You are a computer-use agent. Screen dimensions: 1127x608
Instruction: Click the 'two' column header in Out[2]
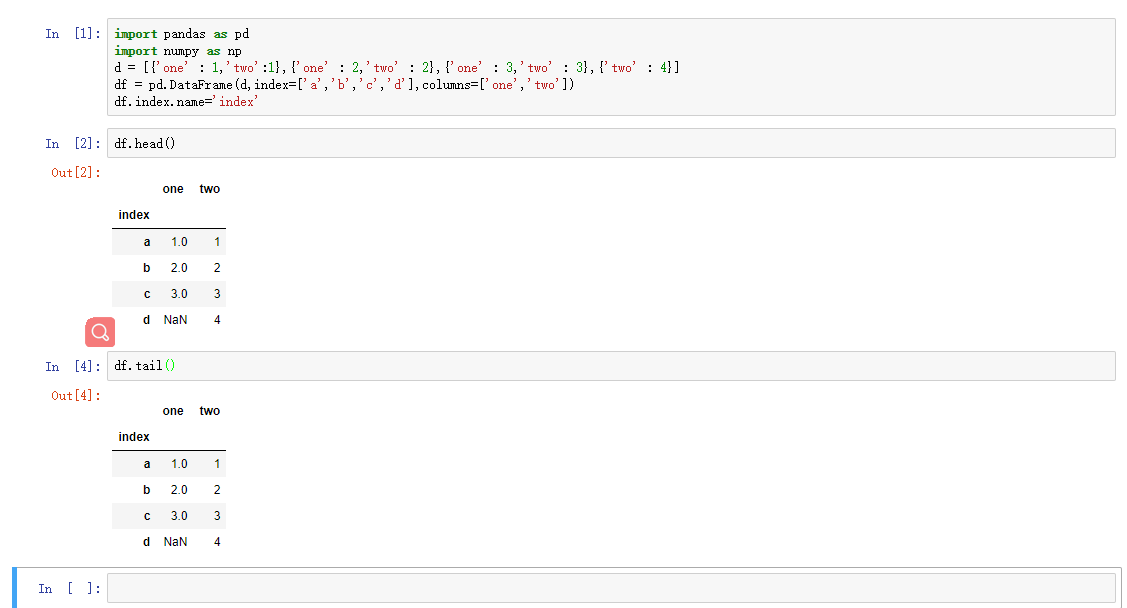point(210,189)
